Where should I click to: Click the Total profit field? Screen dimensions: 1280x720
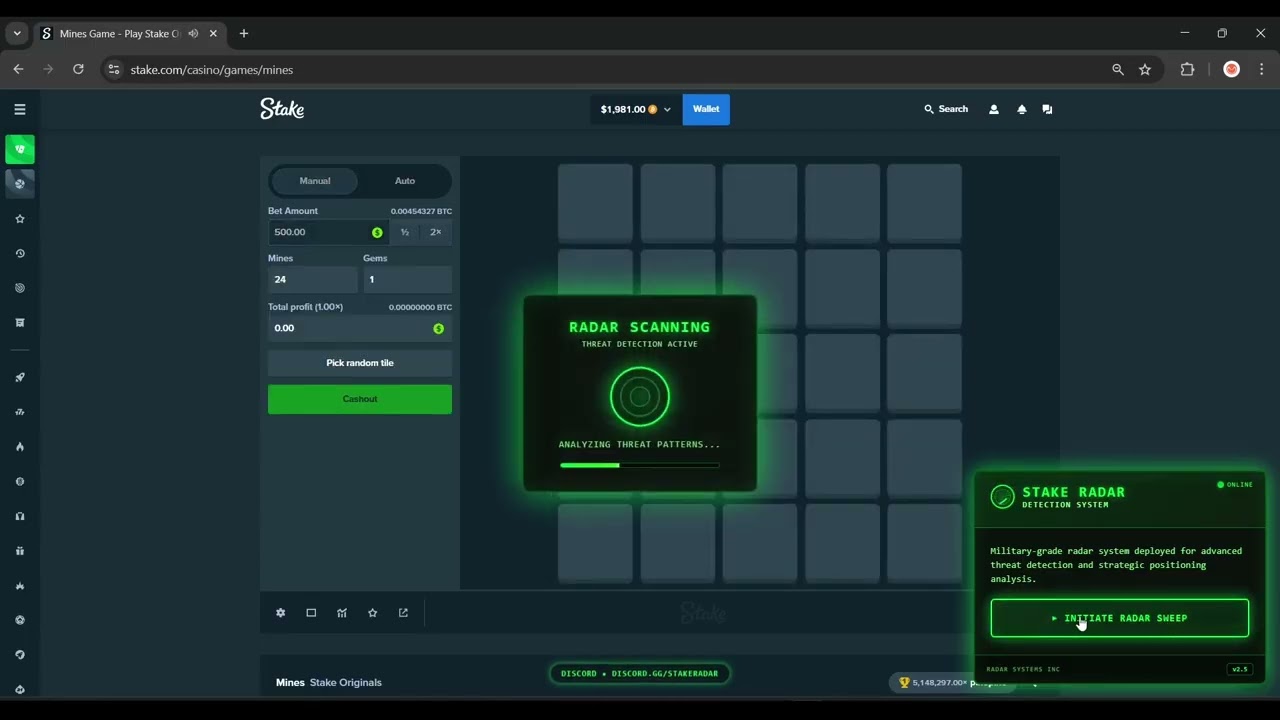tap(360, 328)
